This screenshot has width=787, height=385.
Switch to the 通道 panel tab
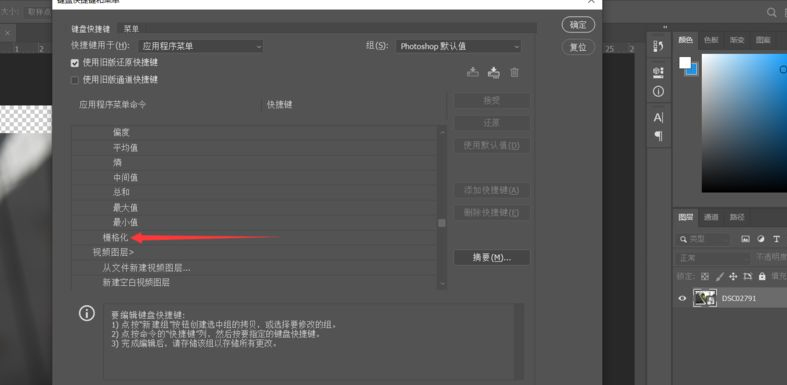tap(711, 217)
